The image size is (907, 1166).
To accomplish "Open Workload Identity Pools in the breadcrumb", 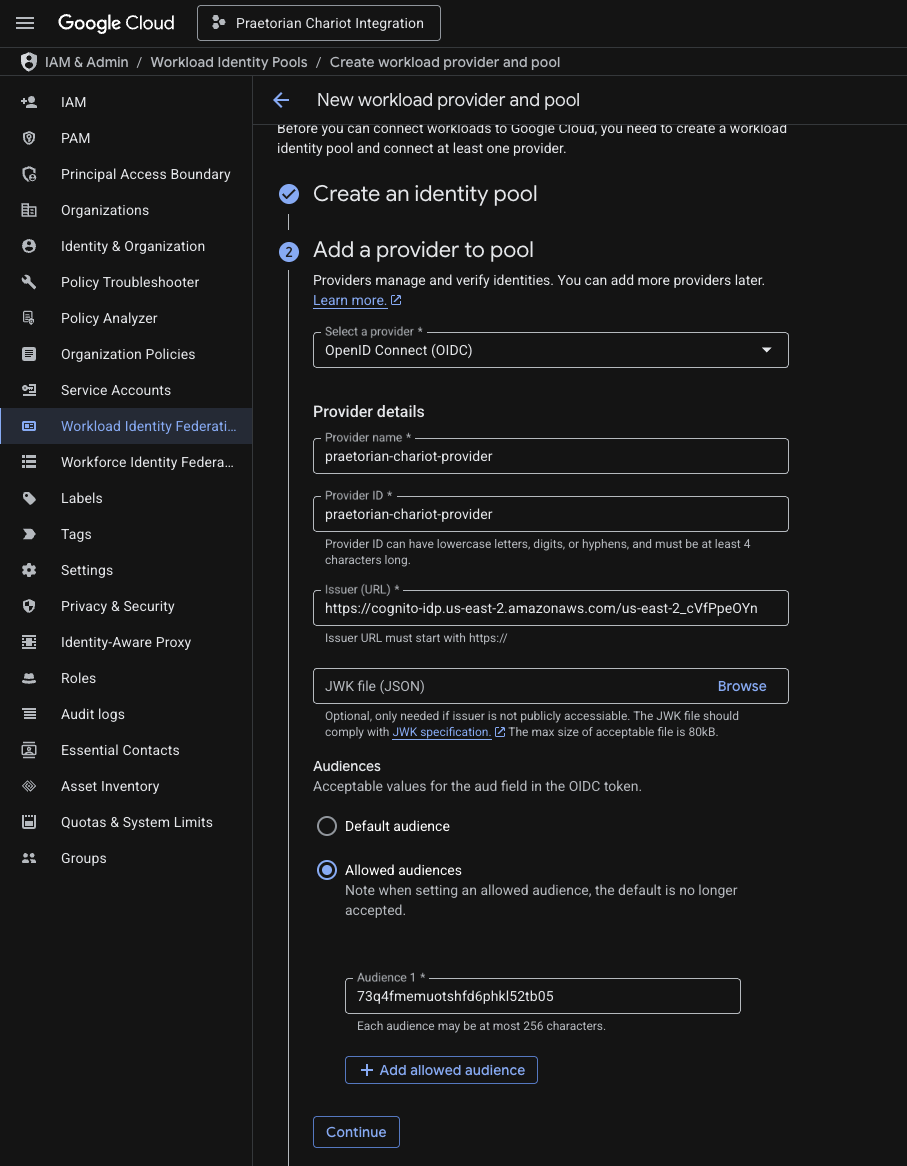I will (229, 62).
